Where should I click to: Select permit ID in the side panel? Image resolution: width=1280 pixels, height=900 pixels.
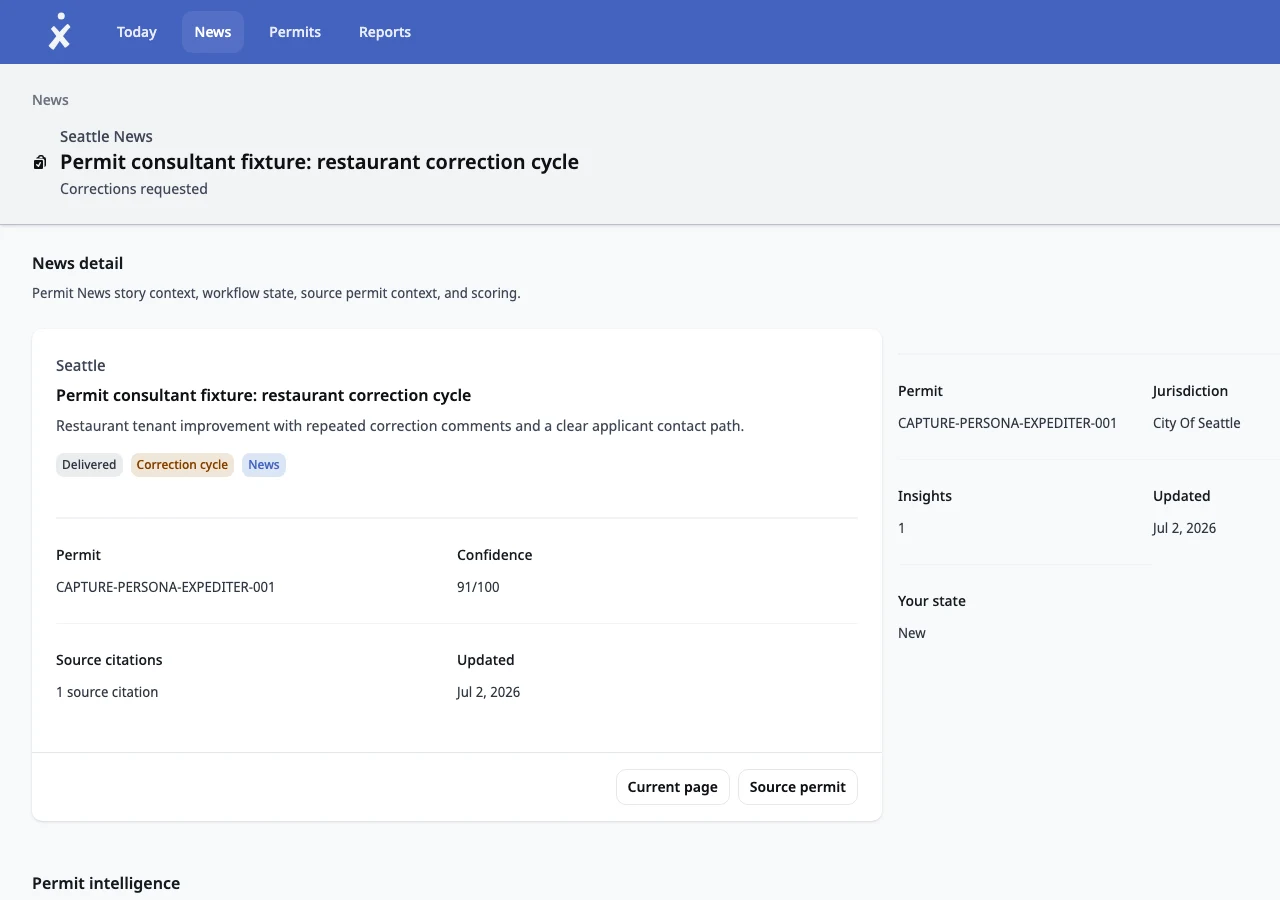(x=1007, y=423)
